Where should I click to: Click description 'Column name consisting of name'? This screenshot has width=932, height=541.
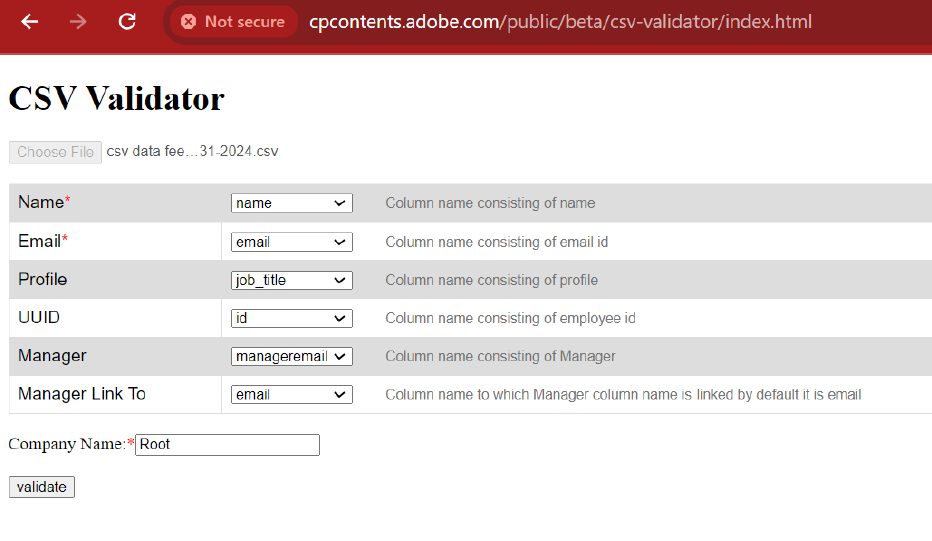490,203
